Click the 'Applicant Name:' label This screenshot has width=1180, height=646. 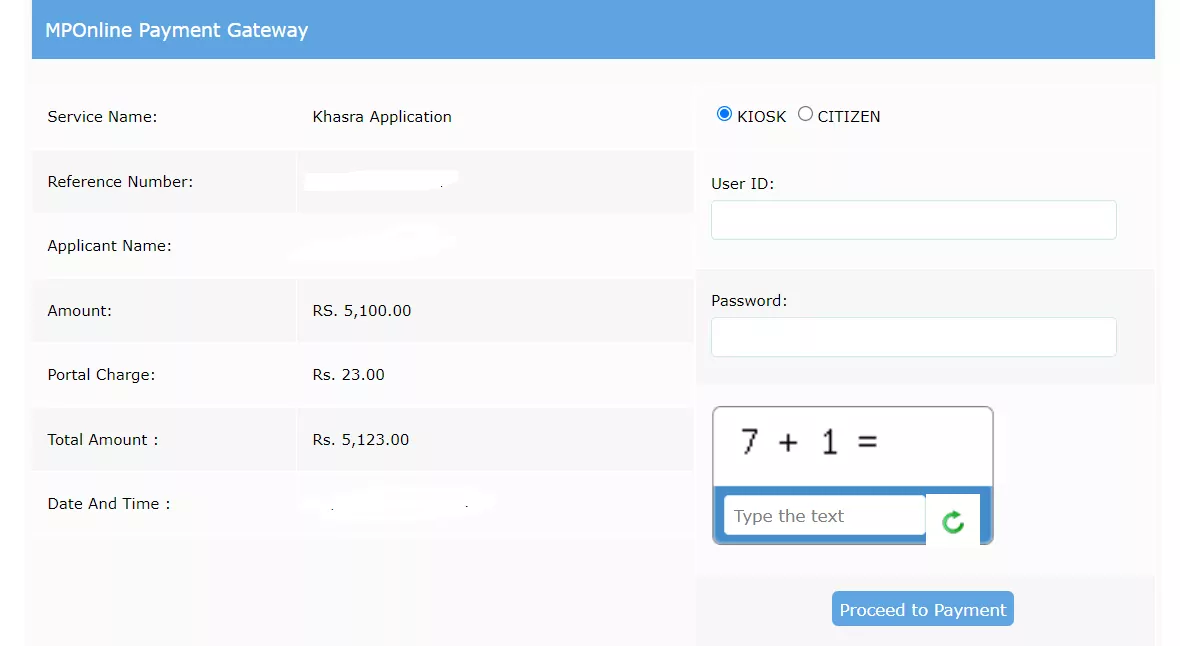click(x=110, y=246)
